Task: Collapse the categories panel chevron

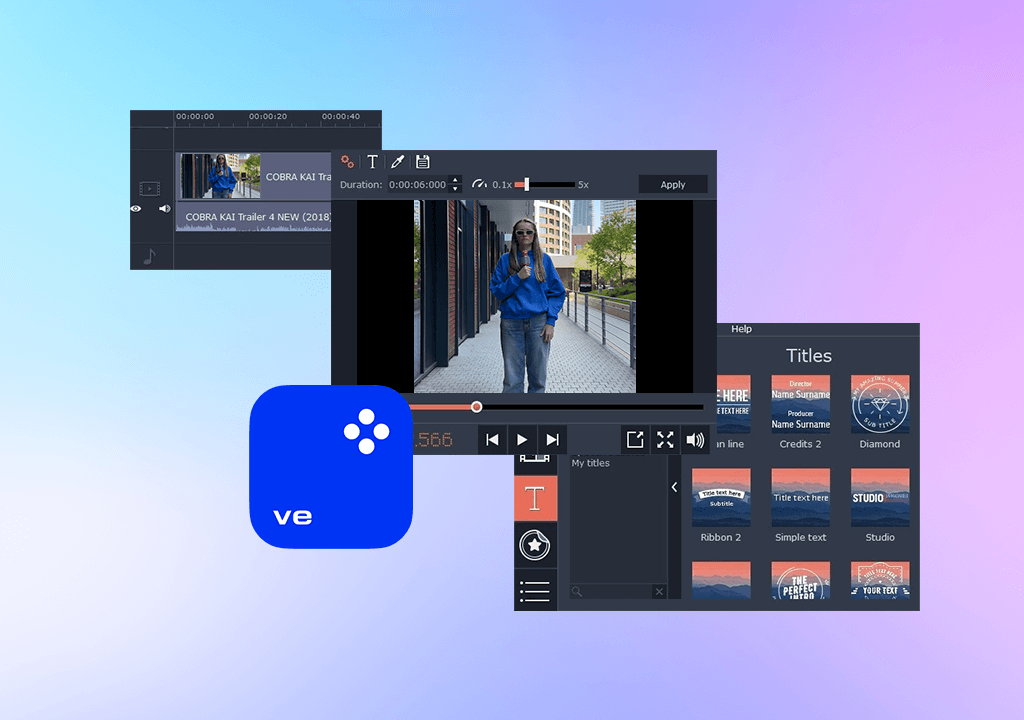Action: point(675,487)
